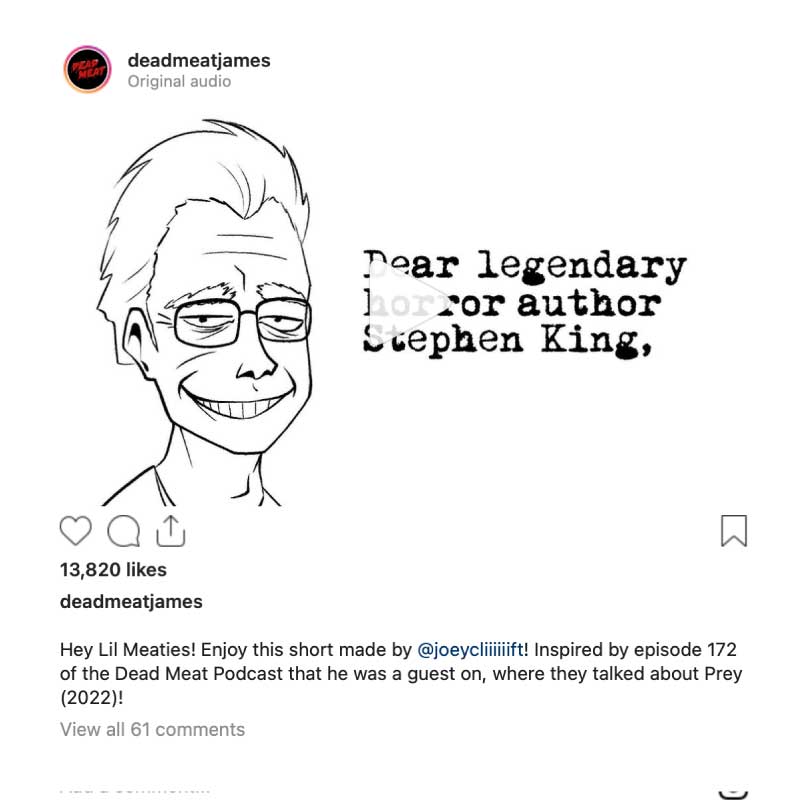Click the 'Stephen King,' text line in video
The image size is (800, 800).
point(508,340)
